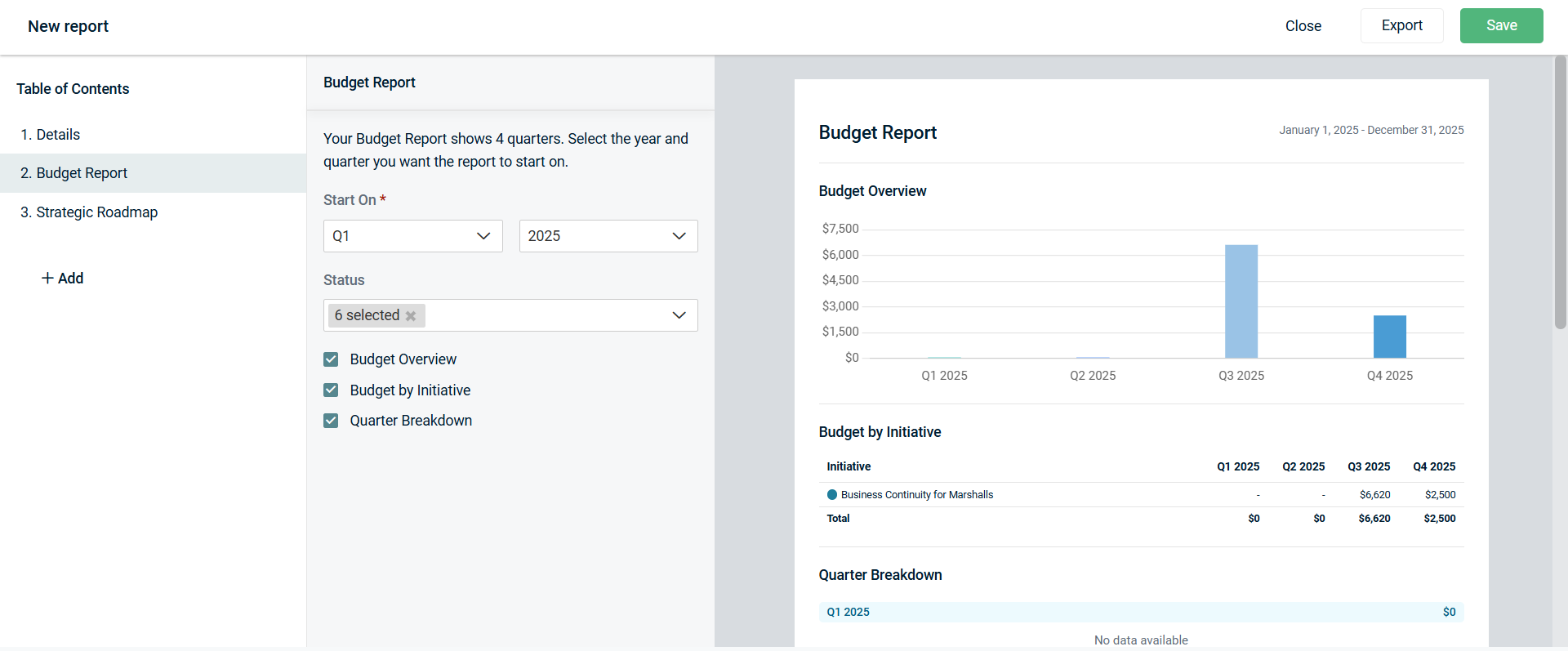Close the report editor
The image size is (1568, 651).
1303,26
